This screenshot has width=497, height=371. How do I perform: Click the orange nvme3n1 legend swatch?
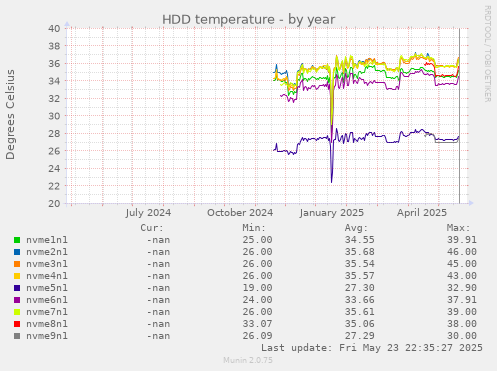pyautogui.click(x=17, y=264)
